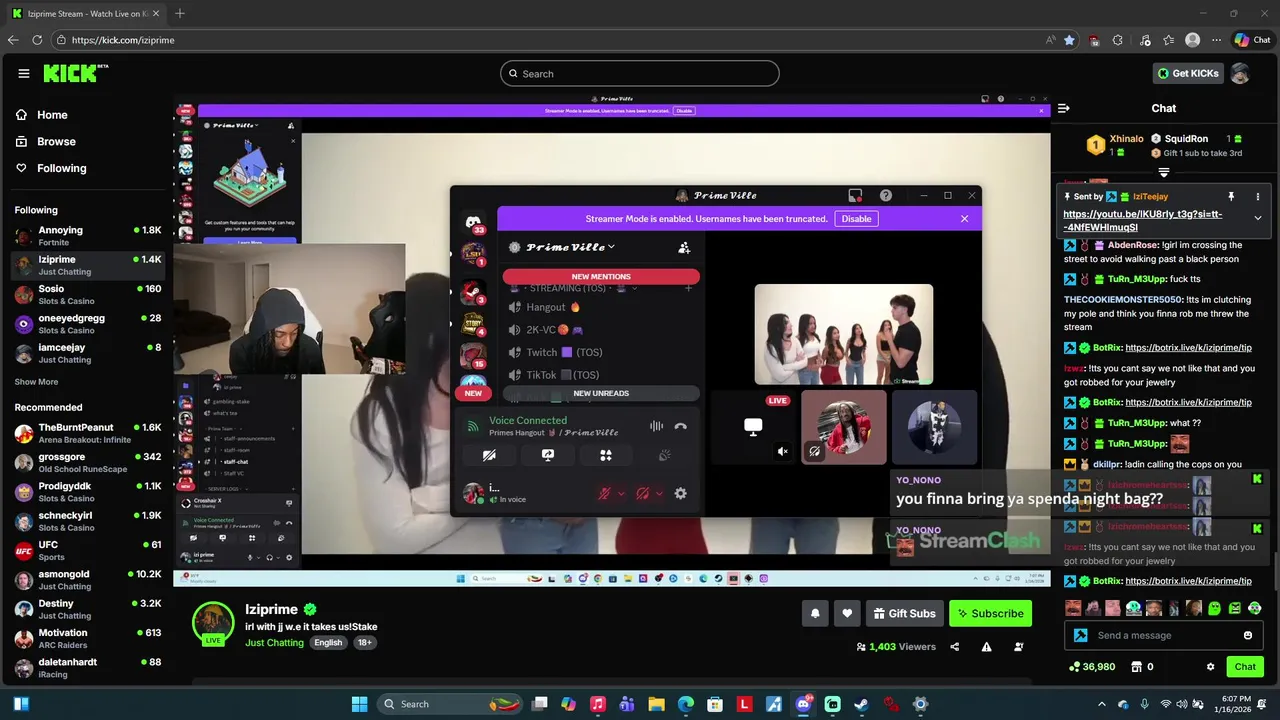Toggle Discord screen share icon
1280x720 pixels.
coord(548,455)
